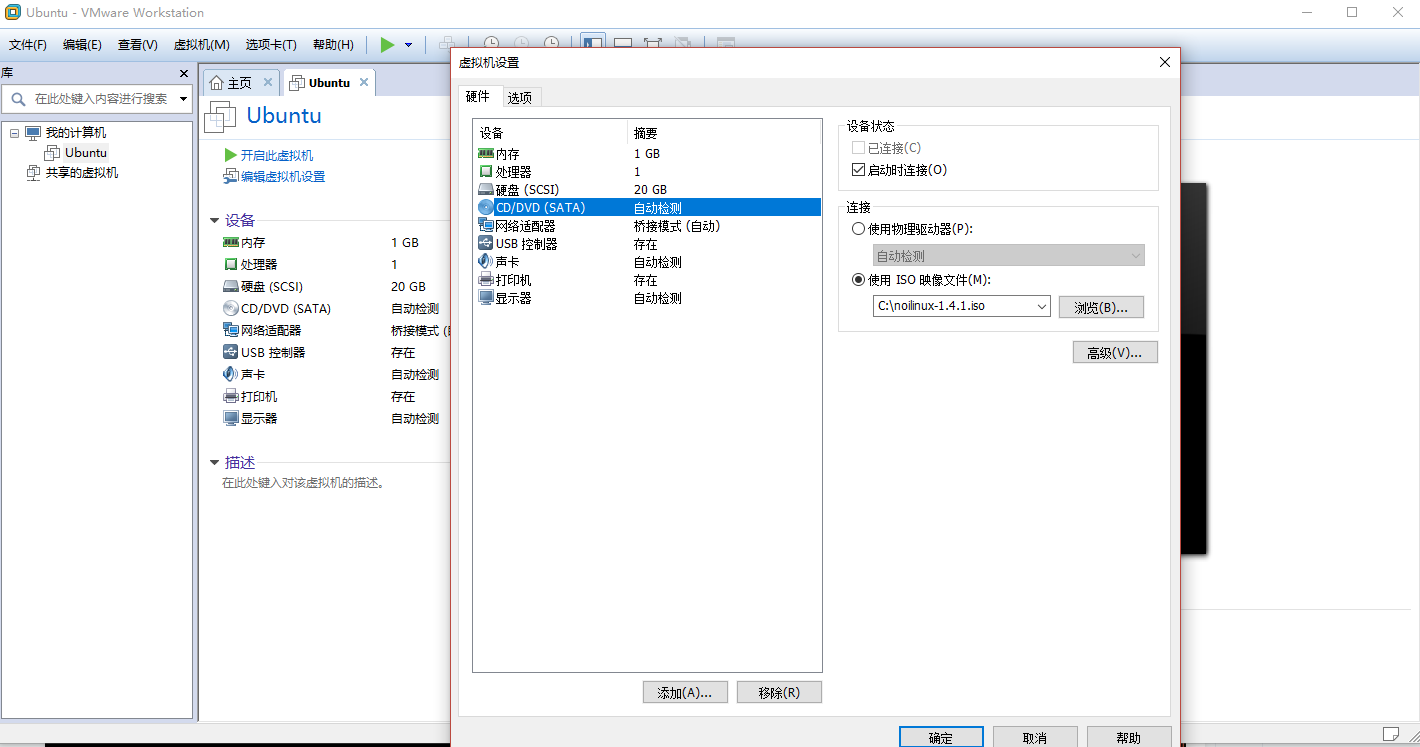Click the 帮助 button in settings dialog

(x=1129, y=737)
